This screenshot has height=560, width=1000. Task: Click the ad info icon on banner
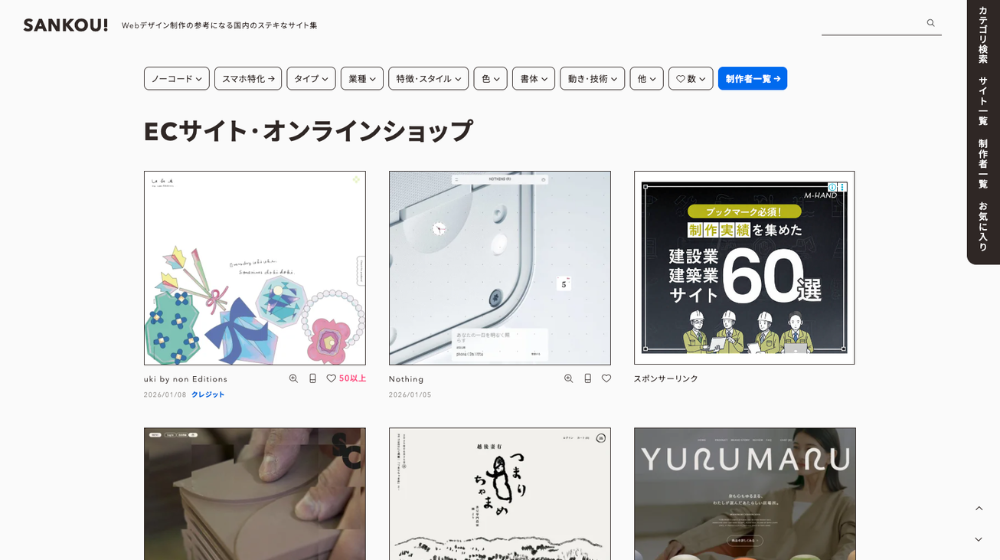843,187
